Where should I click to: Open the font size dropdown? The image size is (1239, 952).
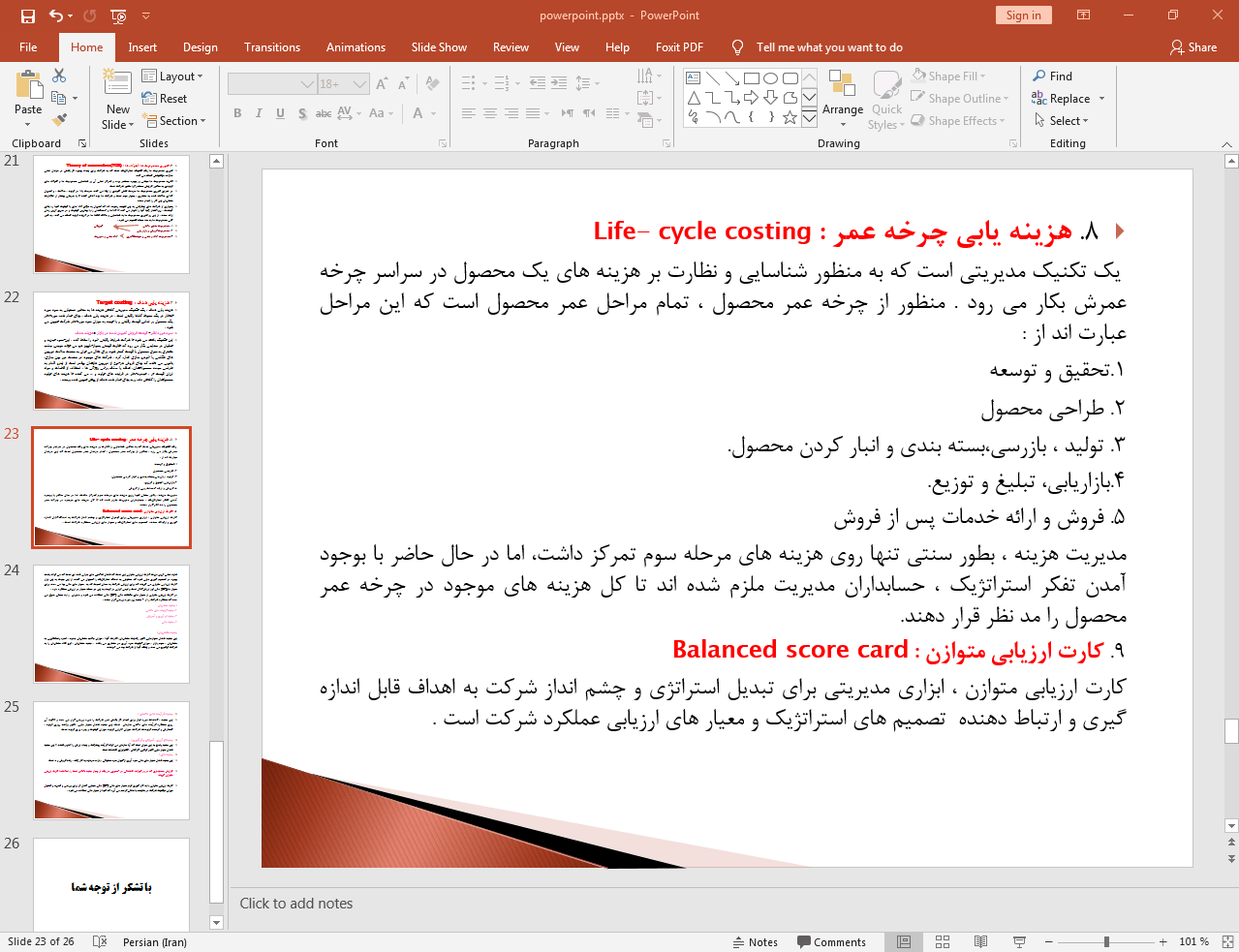pos(359,84)
